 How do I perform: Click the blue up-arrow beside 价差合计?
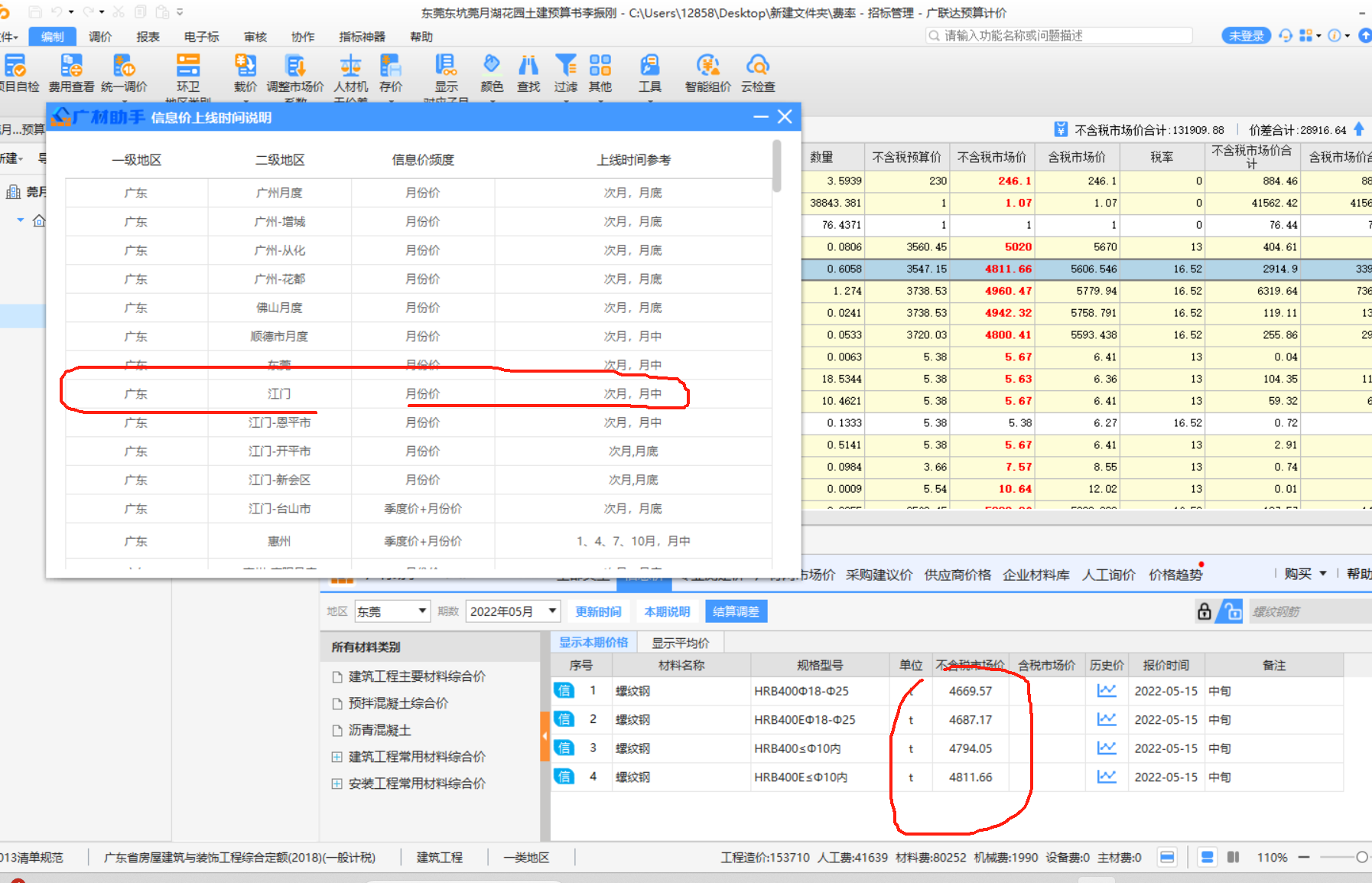(1359, 129)
